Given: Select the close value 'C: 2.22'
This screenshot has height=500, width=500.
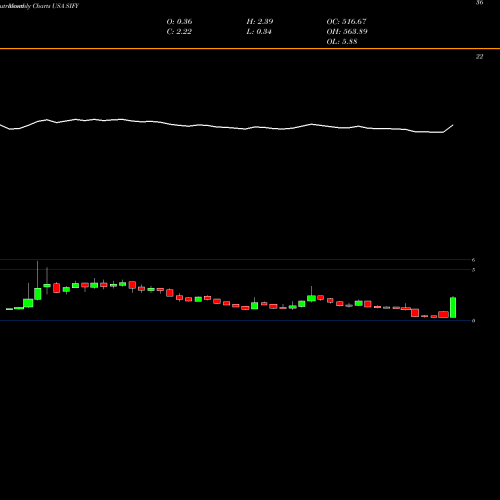Looking at the screenshot, I should coord(179,32).
